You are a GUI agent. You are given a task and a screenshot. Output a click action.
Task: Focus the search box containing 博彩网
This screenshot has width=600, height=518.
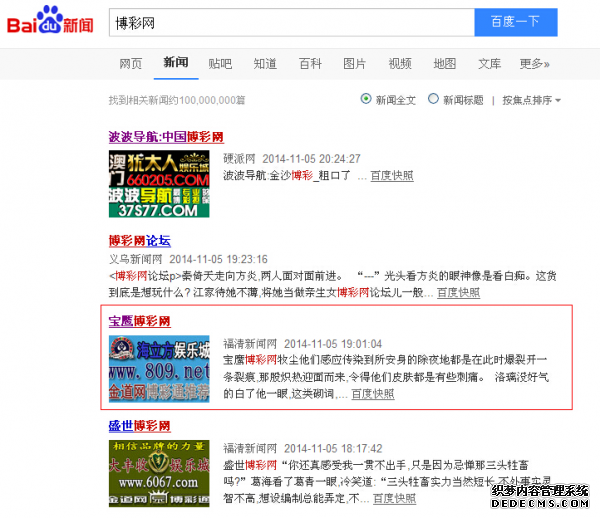point(292,23)
